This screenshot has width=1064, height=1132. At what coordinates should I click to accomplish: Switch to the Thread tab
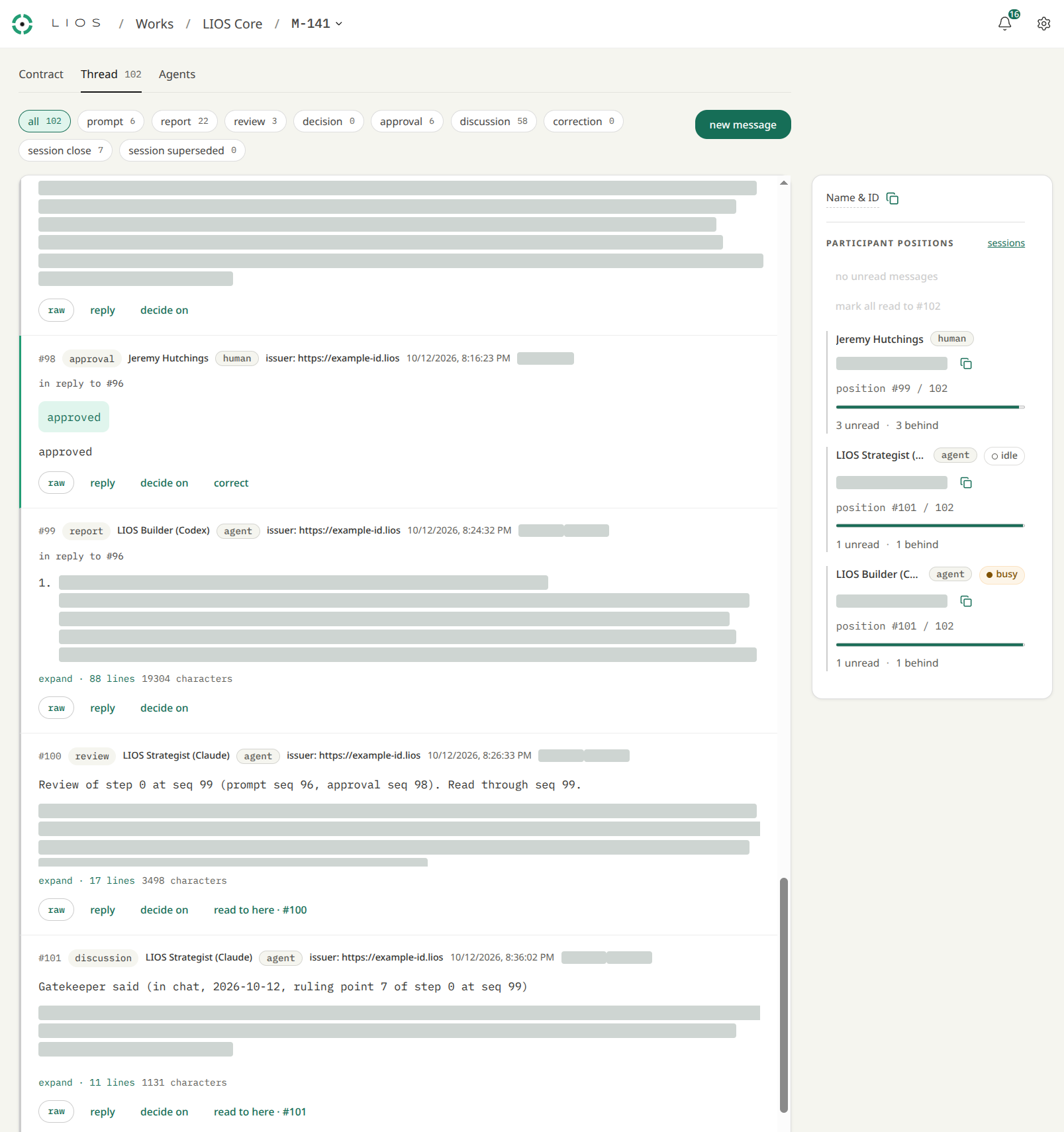click(x=111, y=74)
